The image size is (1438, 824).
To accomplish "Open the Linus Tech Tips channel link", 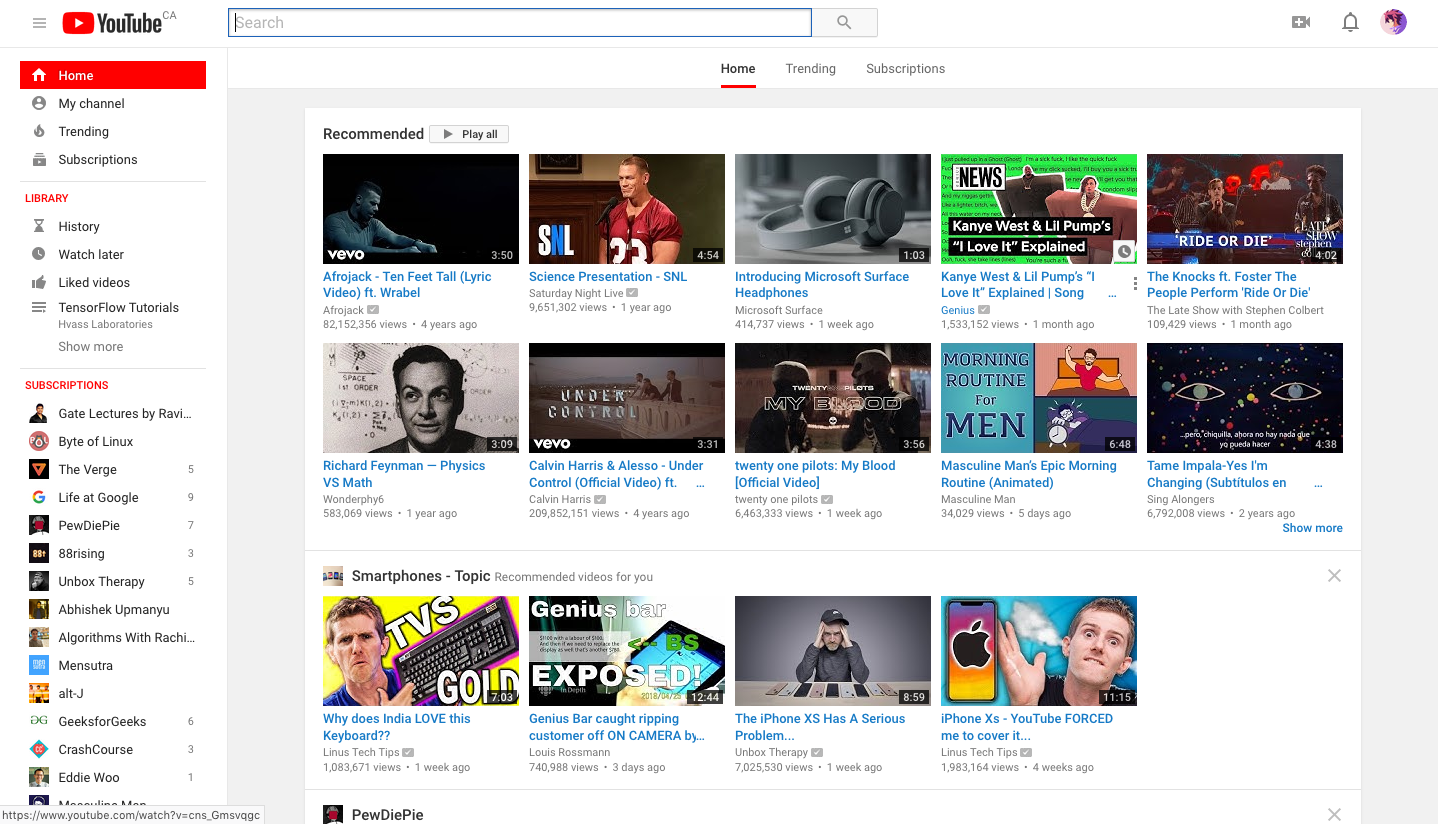I will 361,752.
